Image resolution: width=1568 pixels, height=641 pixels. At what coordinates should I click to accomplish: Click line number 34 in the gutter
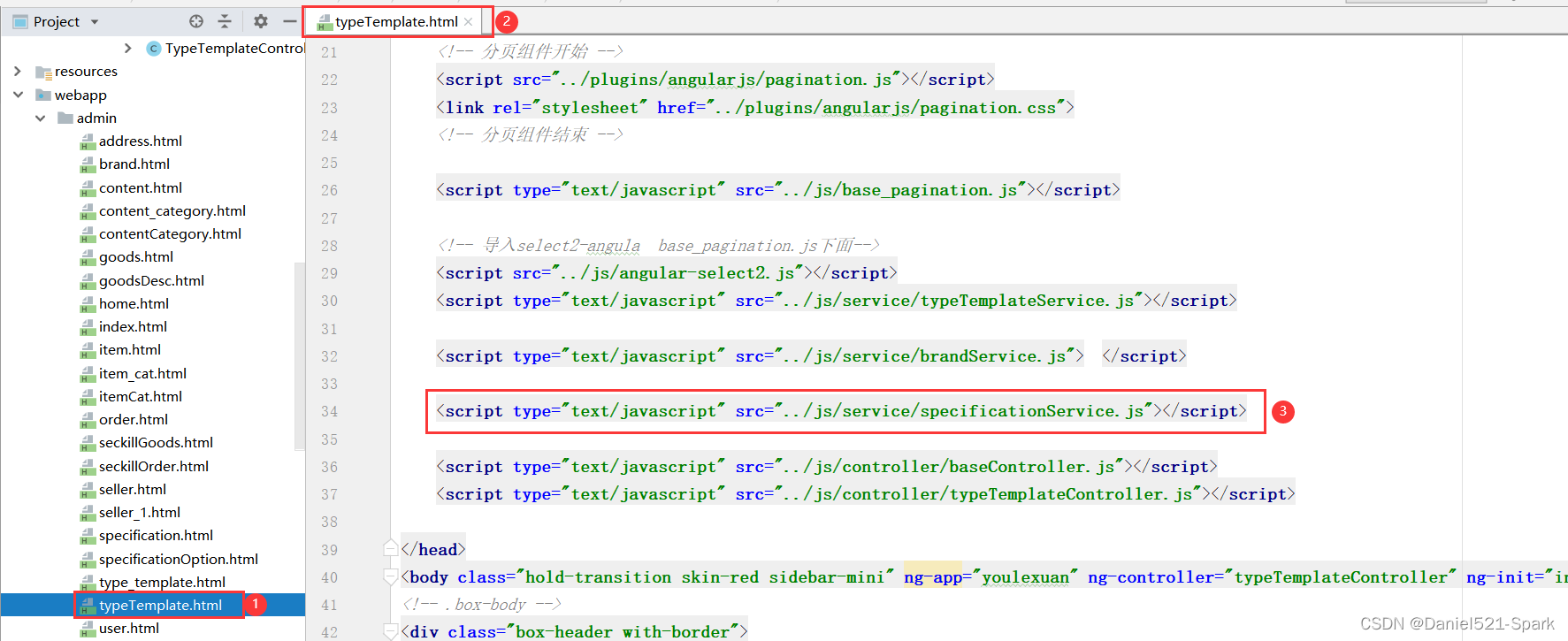pos(329,411)
